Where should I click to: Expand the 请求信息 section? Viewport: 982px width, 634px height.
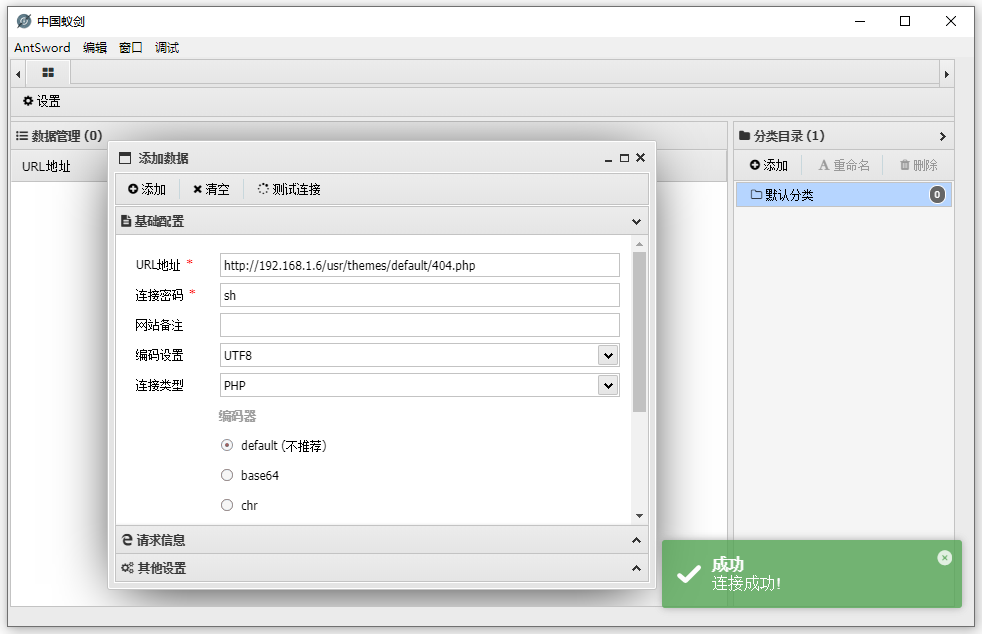pos(636,540)
